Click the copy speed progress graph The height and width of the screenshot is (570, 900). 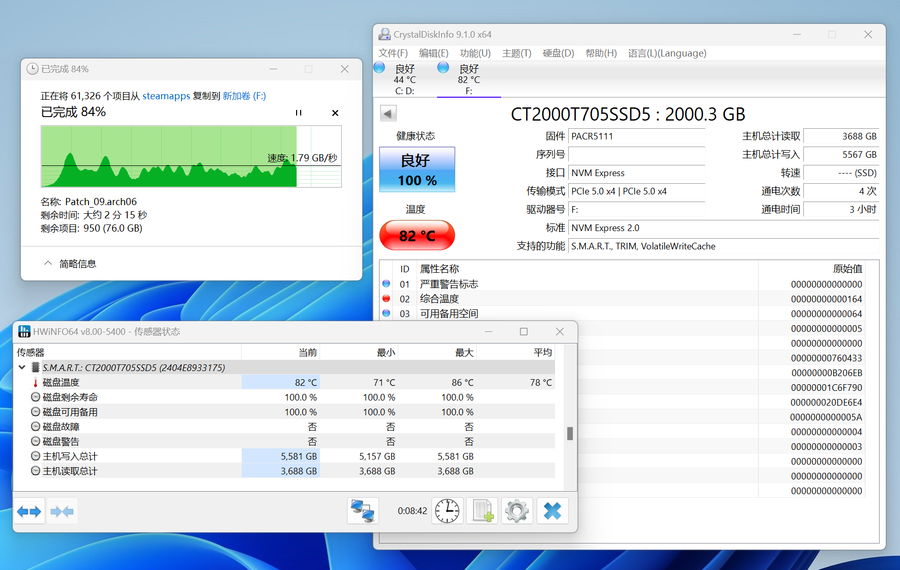point(190,156)
